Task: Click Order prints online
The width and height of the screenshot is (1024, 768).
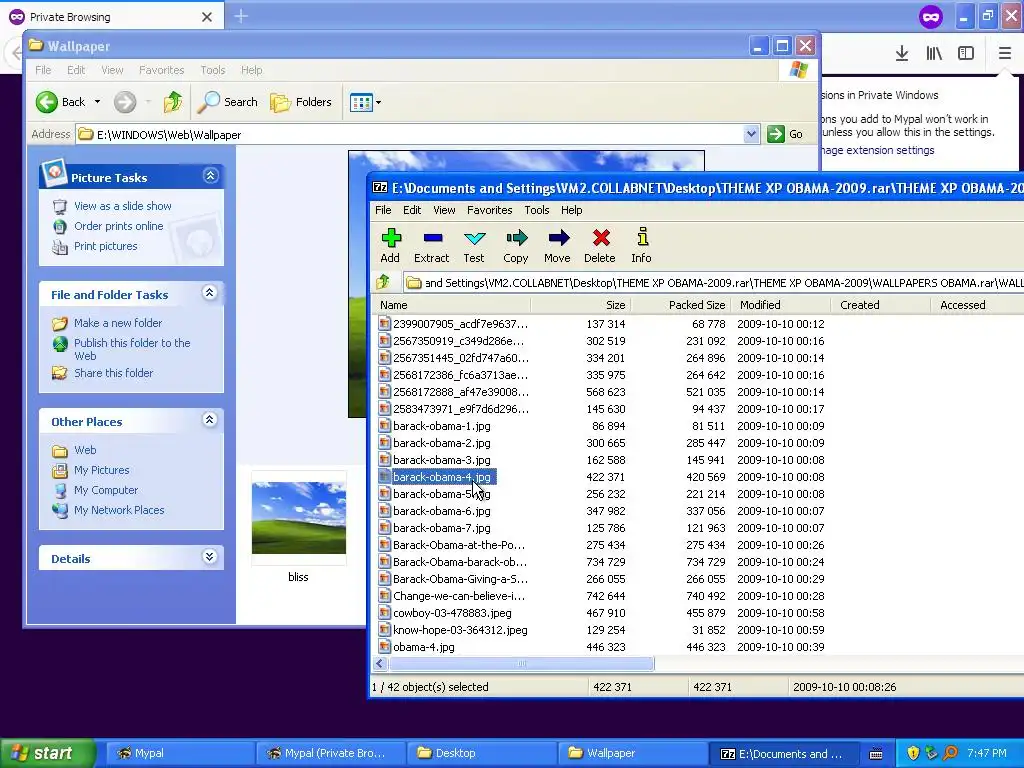Action: [119, 226]
